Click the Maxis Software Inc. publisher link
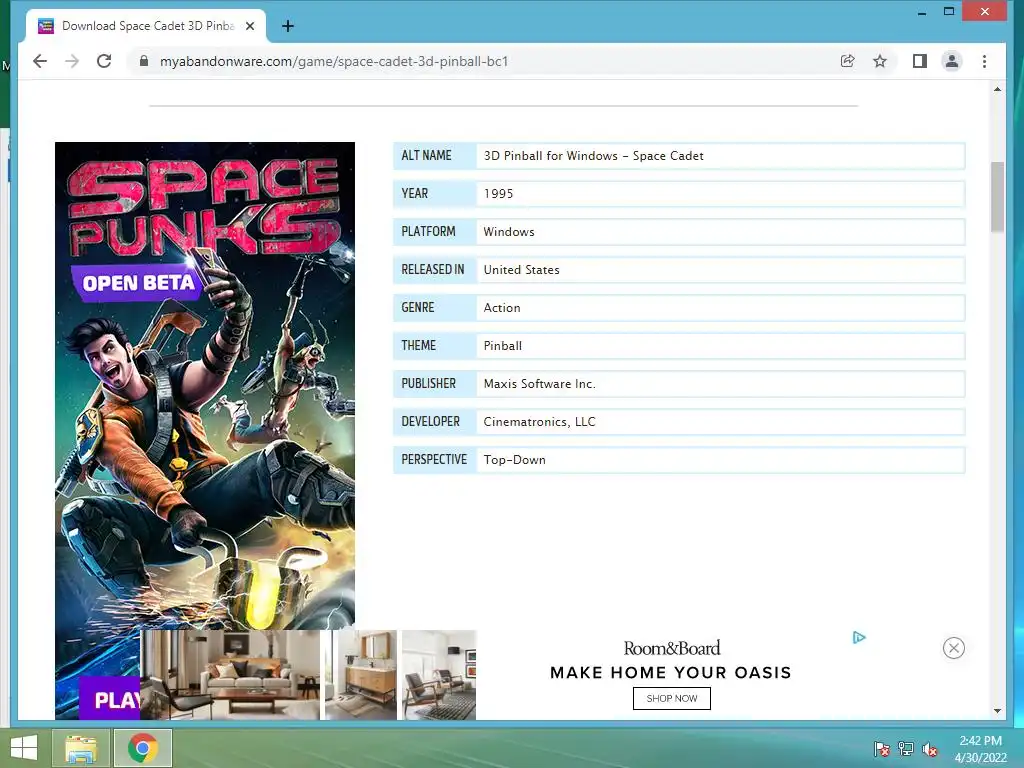1024x768 pixels. click(x=539, y=383)
